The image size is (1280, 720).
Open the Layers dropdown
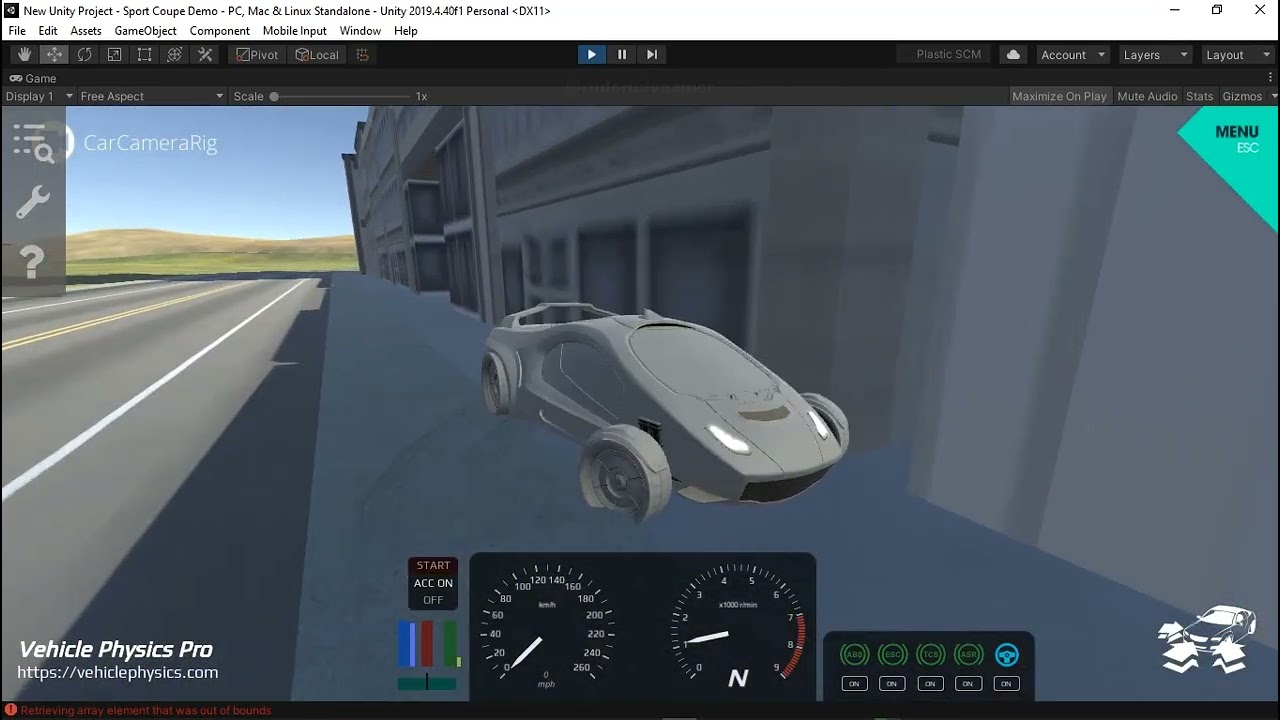click(x=1155, y=55)
